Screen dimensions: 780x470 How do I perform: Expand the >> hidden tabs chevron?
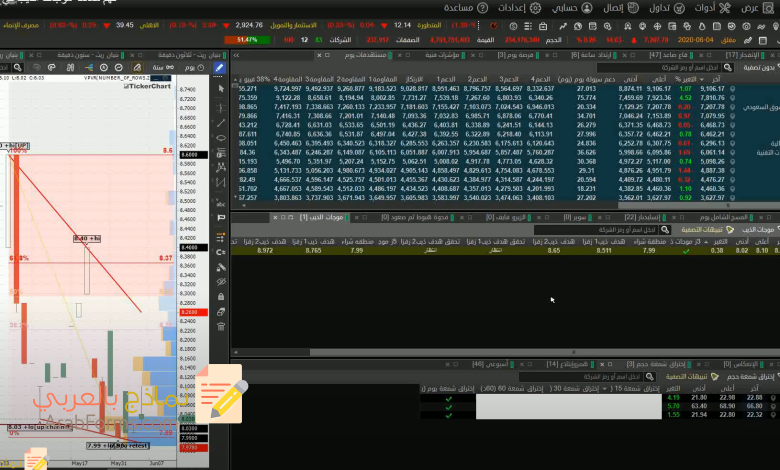[236, 55]
